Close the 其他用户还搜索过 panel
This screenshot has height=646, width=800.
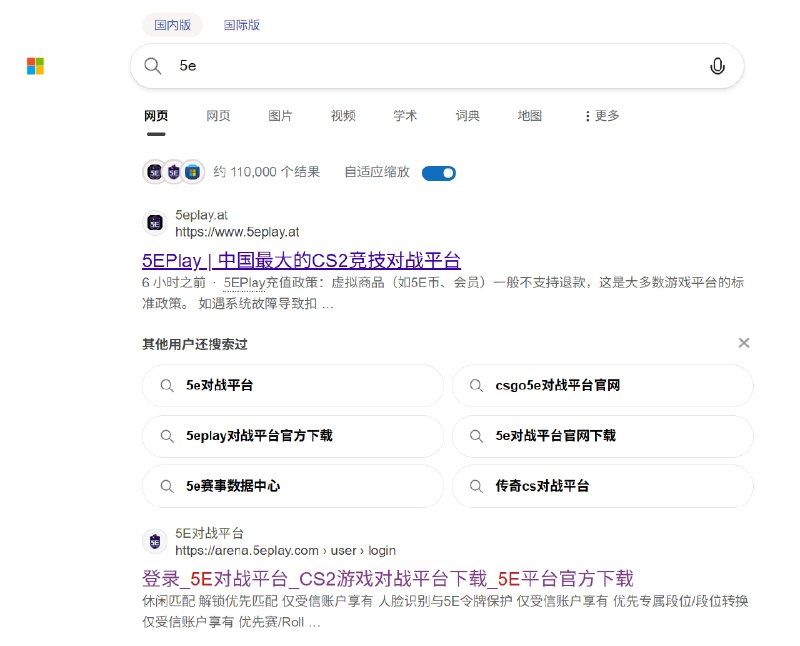coord(744,343)
